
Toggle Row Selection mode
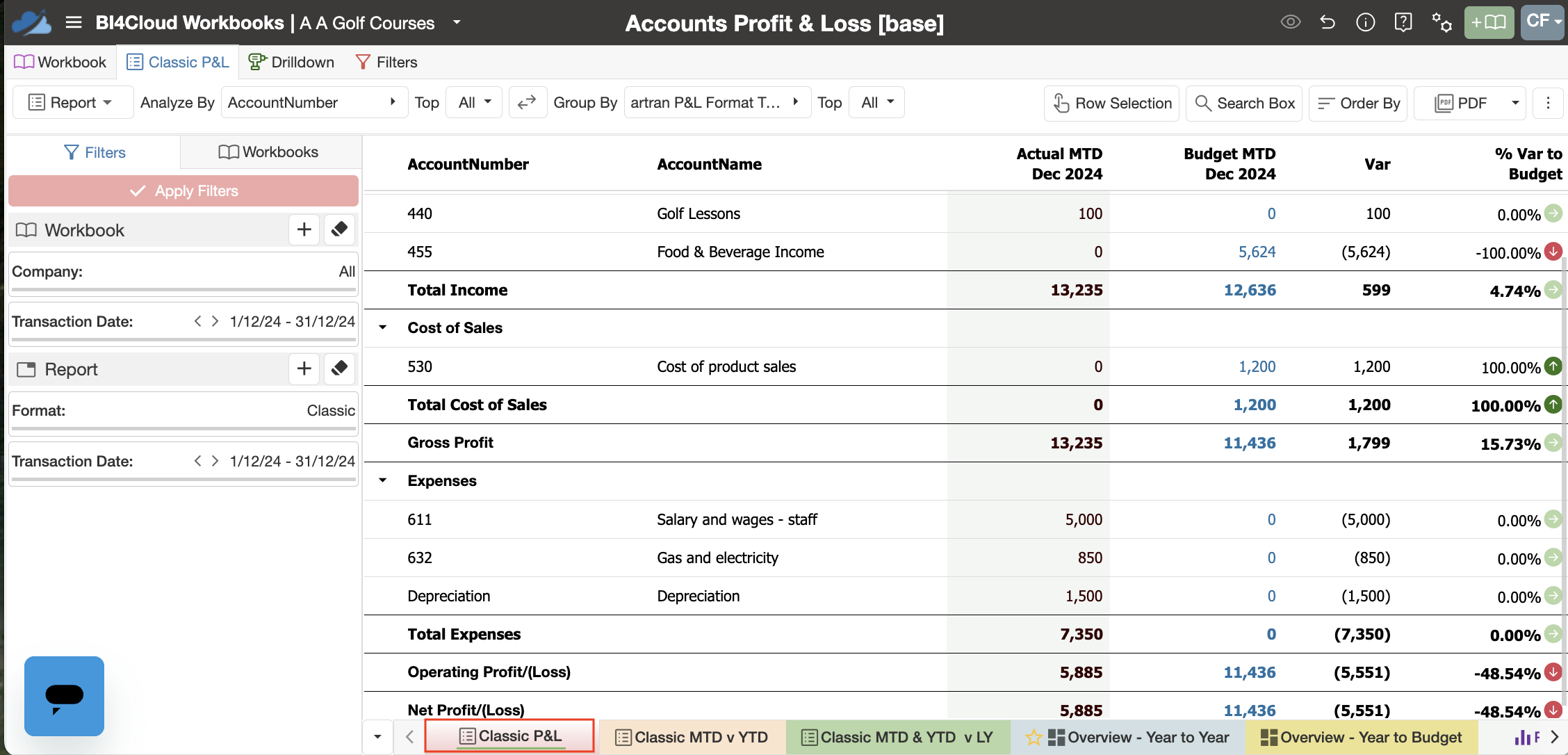click(x=1111, y=103)
